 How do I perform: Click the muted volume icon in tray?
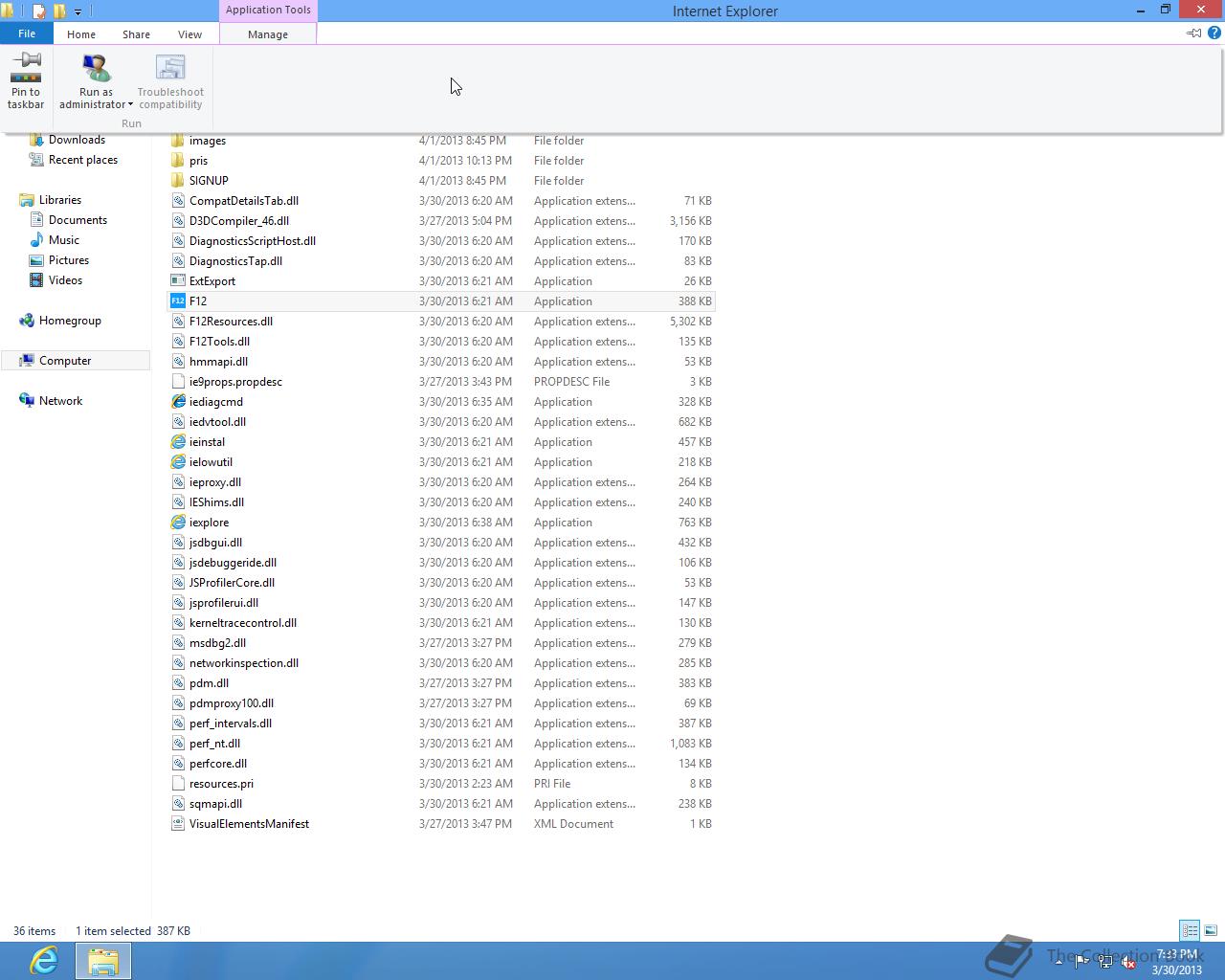coord(1128,962)
